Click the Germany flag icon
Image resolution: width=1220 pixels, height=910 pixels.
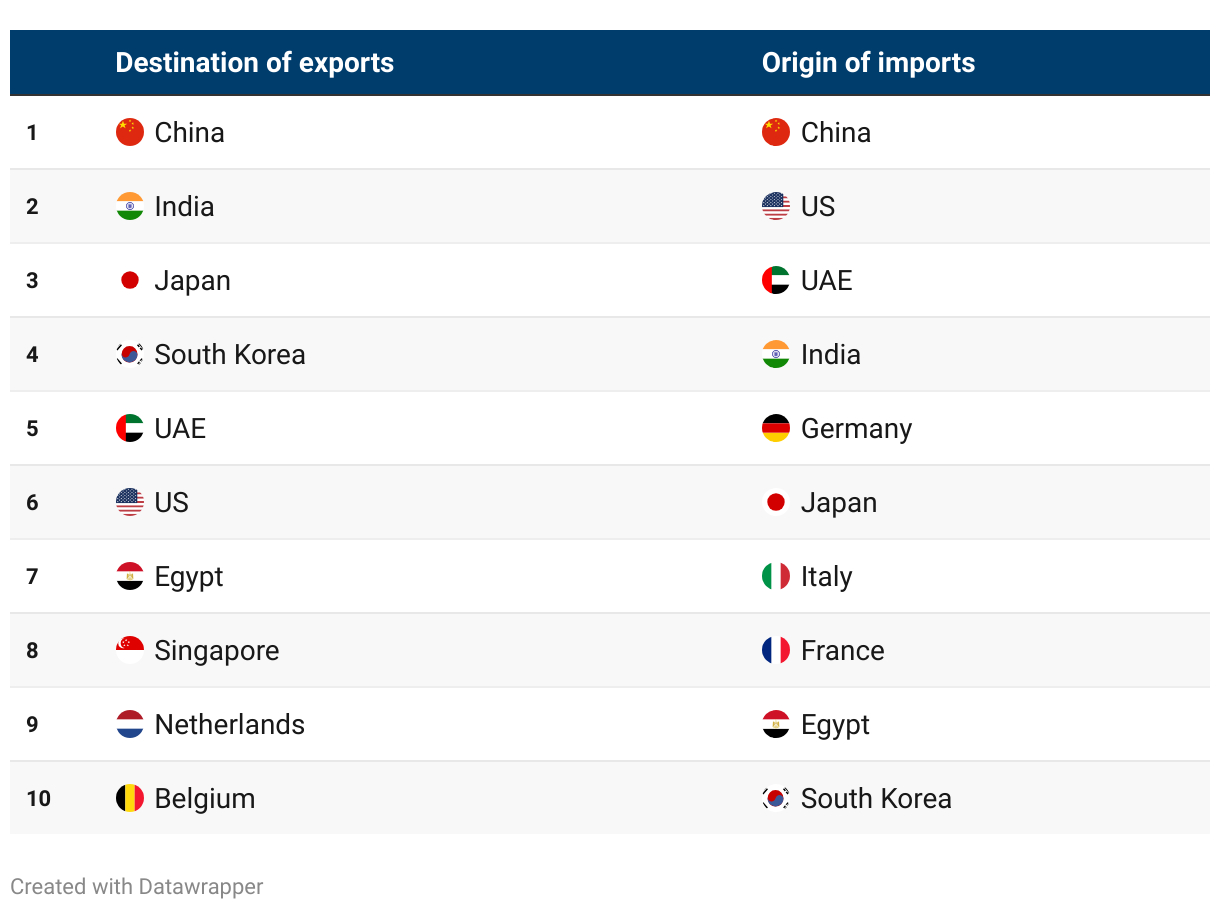tap(776, 428)
